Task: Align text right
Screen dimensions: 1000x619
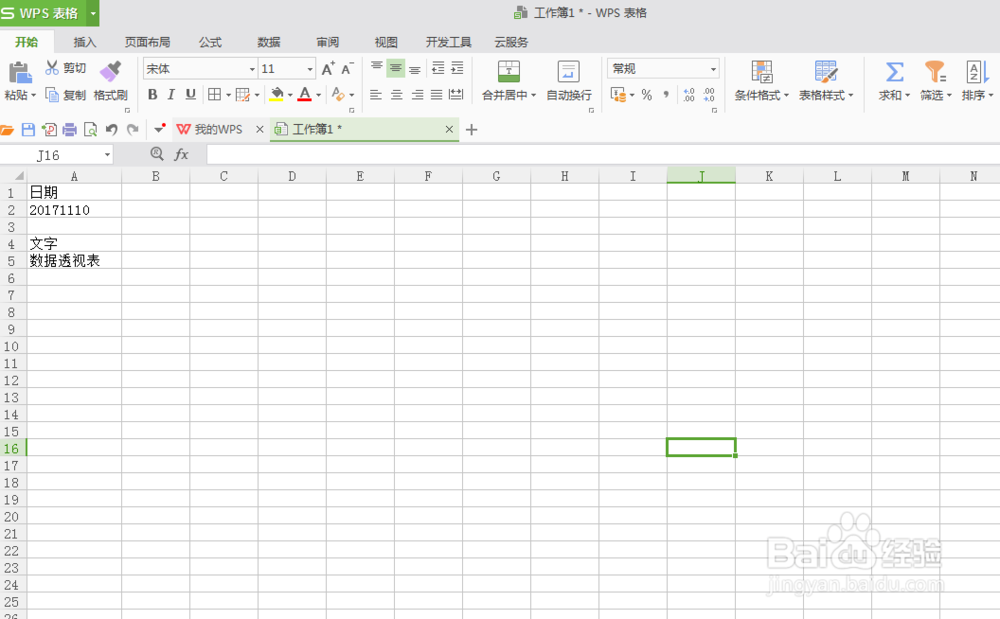Action: [417, 95]
